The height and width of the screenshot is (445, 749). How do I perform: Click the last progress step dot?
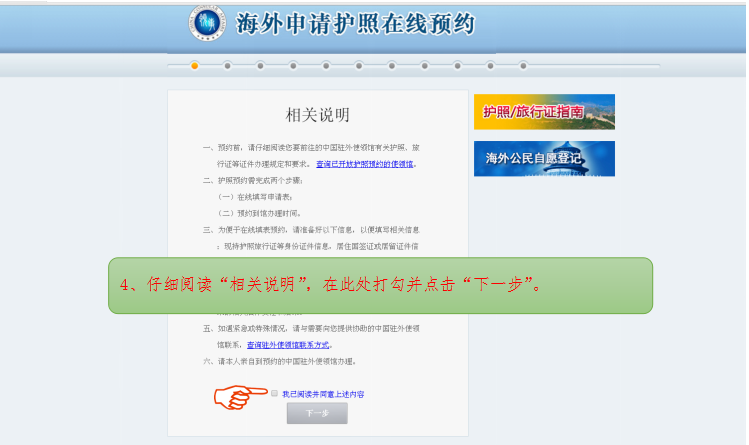click(x=523, y=66)
